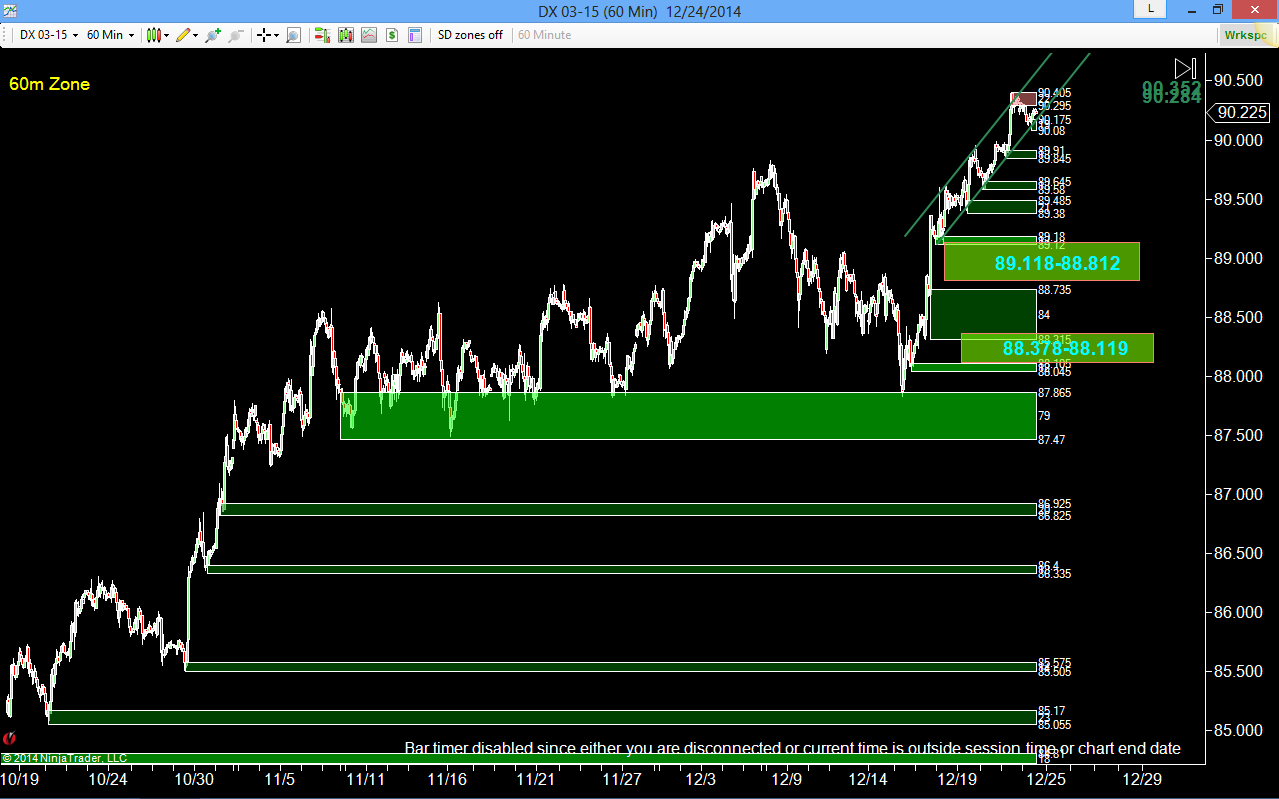Open the indicators chart icon
This screenshot has height=799, width=1279.
(x=369, y=35)
